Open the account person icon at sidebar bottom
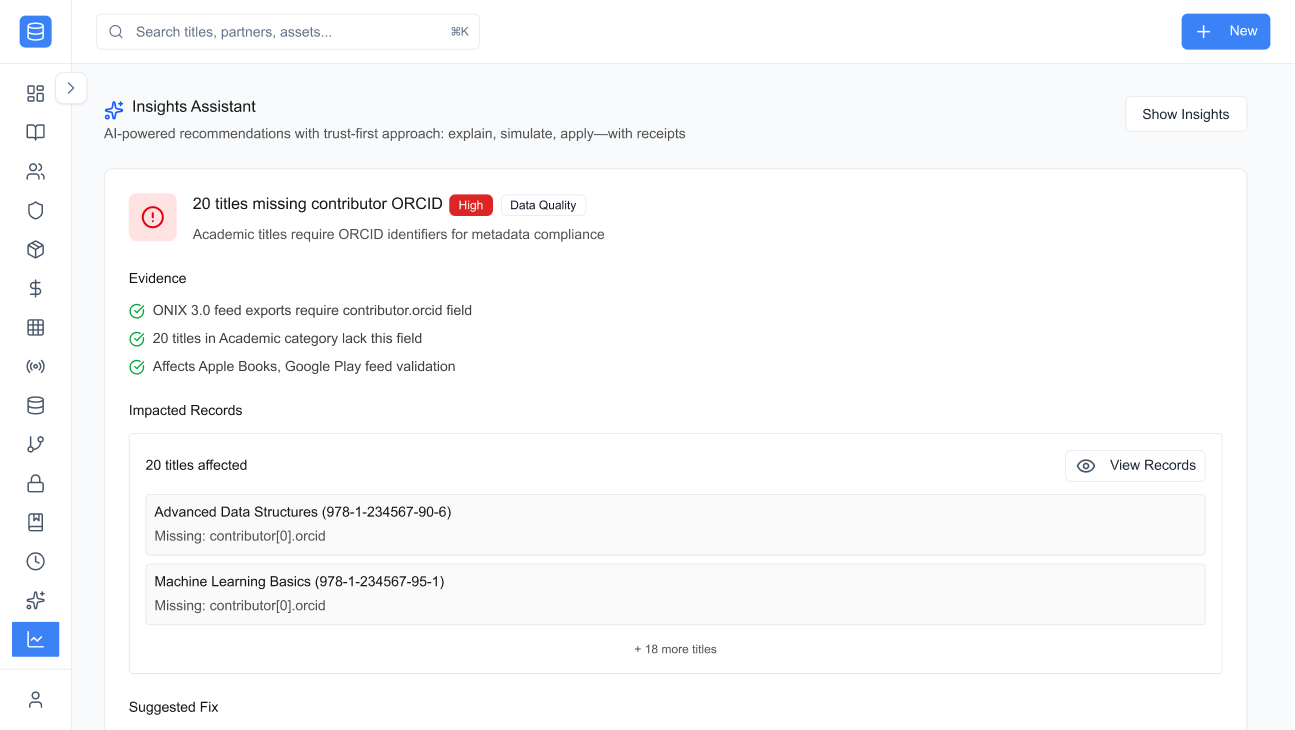 point(35,699)
